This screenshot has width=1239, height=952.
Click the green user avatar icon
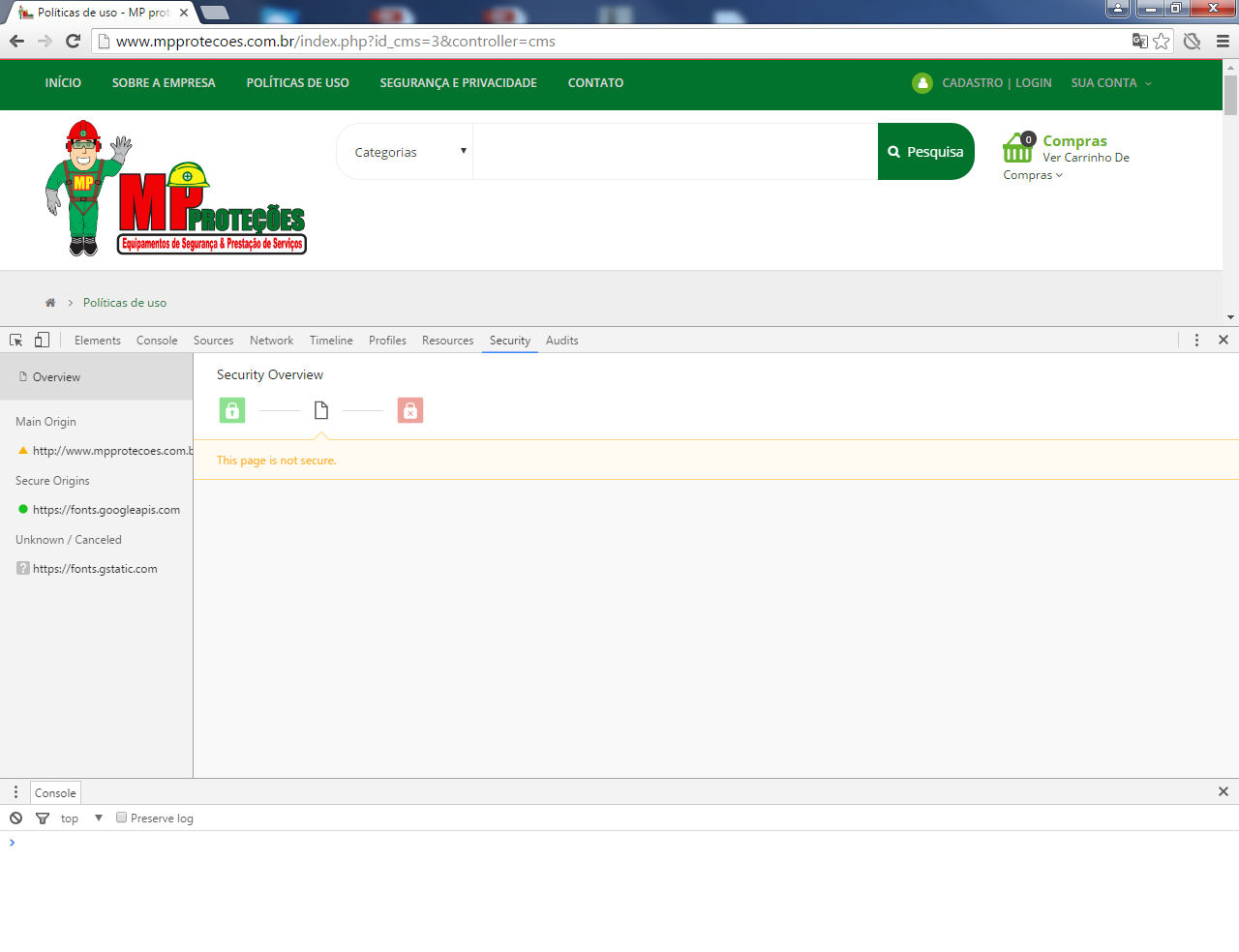(922, 83)
